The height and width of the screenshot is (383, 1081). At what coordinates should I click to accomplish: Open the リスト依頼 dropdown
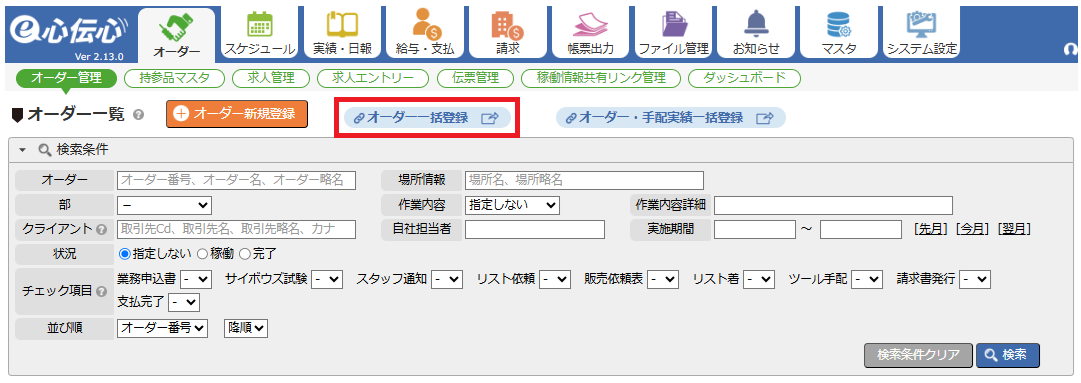(x=555, y=279)
